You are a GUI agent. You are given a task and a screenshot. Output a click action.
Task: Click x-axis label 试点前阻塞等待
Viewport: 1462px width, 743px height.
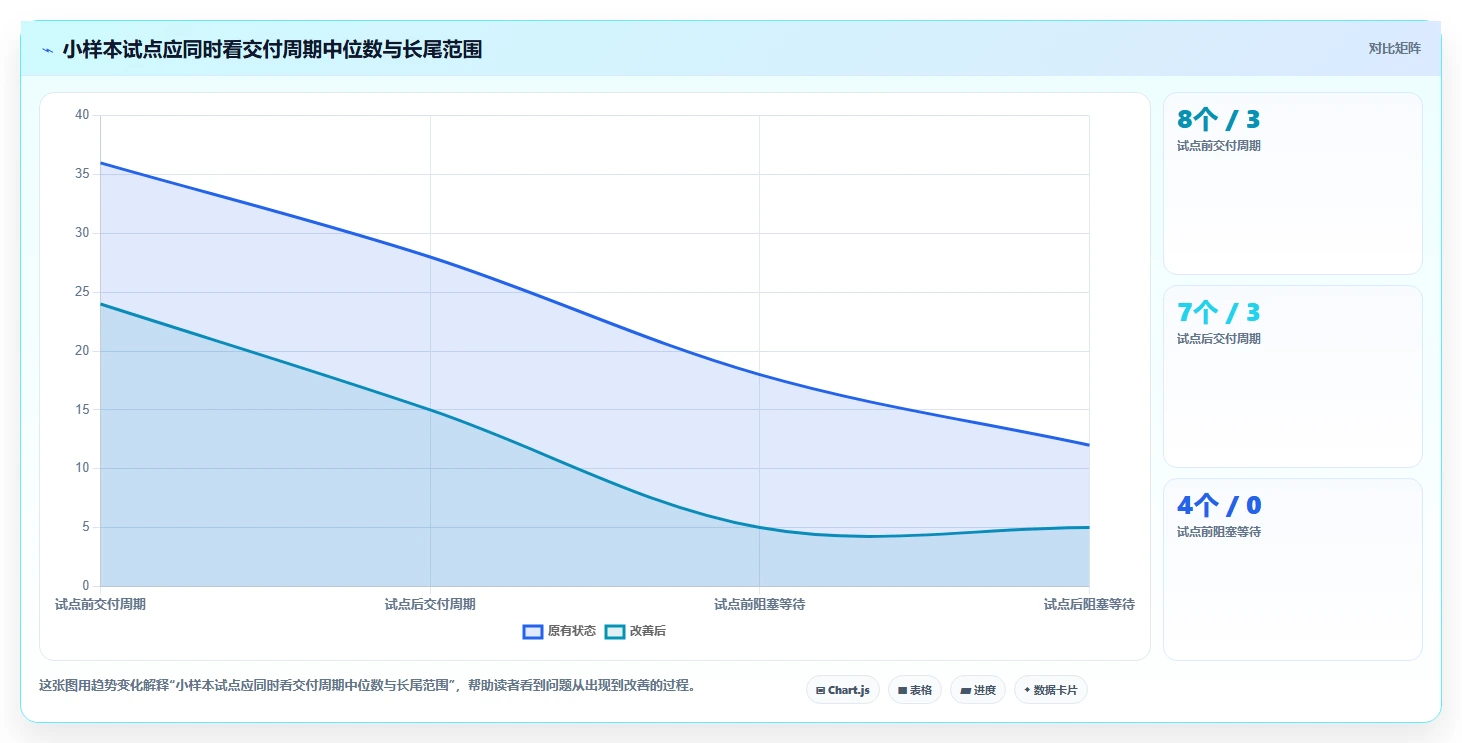click(x=760, y=604)
